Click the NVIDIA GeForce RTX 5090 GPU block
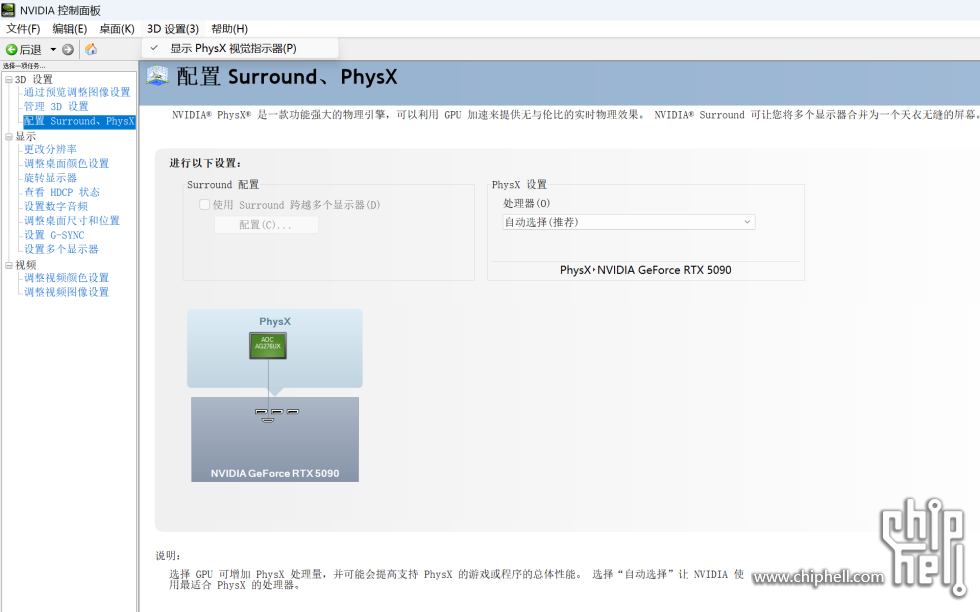This screenshot has height=612, width=980. tap(275, 439)
